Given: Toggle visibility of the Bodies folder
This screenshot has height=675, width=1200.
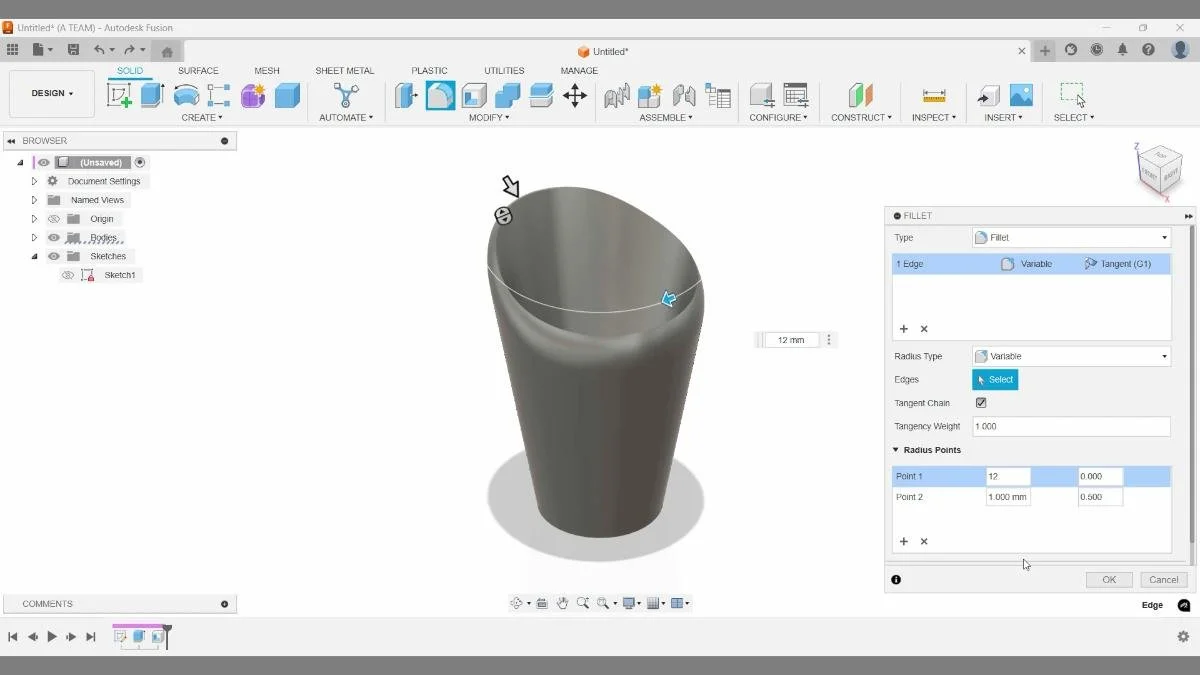Looking at the screenshot, I should 53,237.
